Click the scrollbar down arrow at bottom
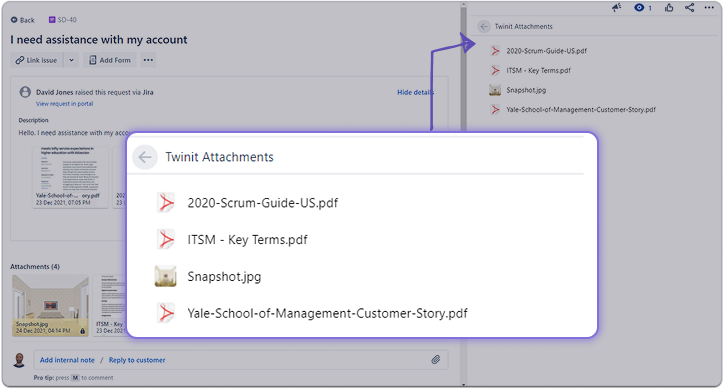 (463, 385)
